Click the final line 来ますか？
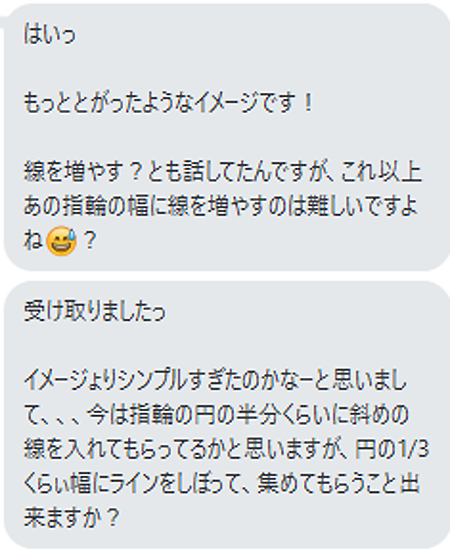450x552 pixels. click(x=70, y=518)
